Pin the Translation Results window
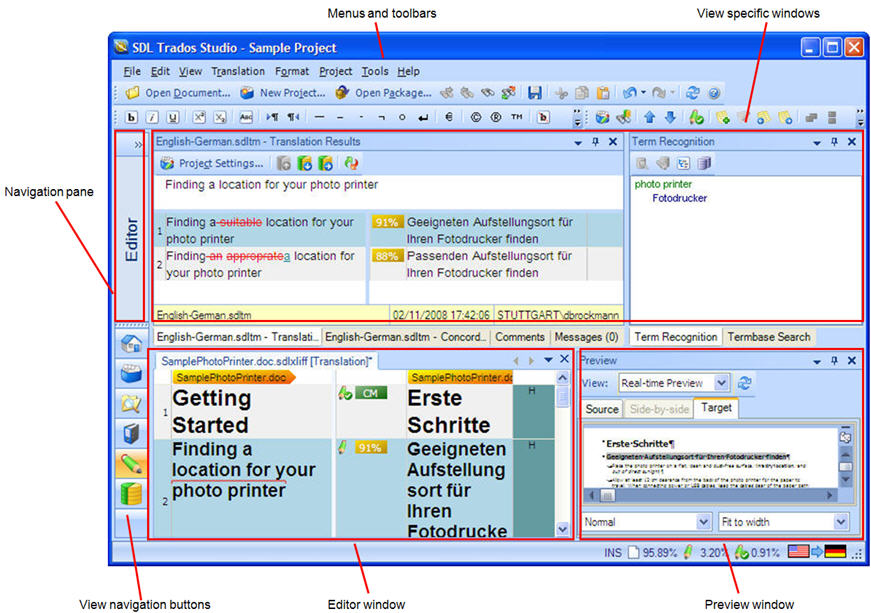871x613 pixels. point(595,142)
